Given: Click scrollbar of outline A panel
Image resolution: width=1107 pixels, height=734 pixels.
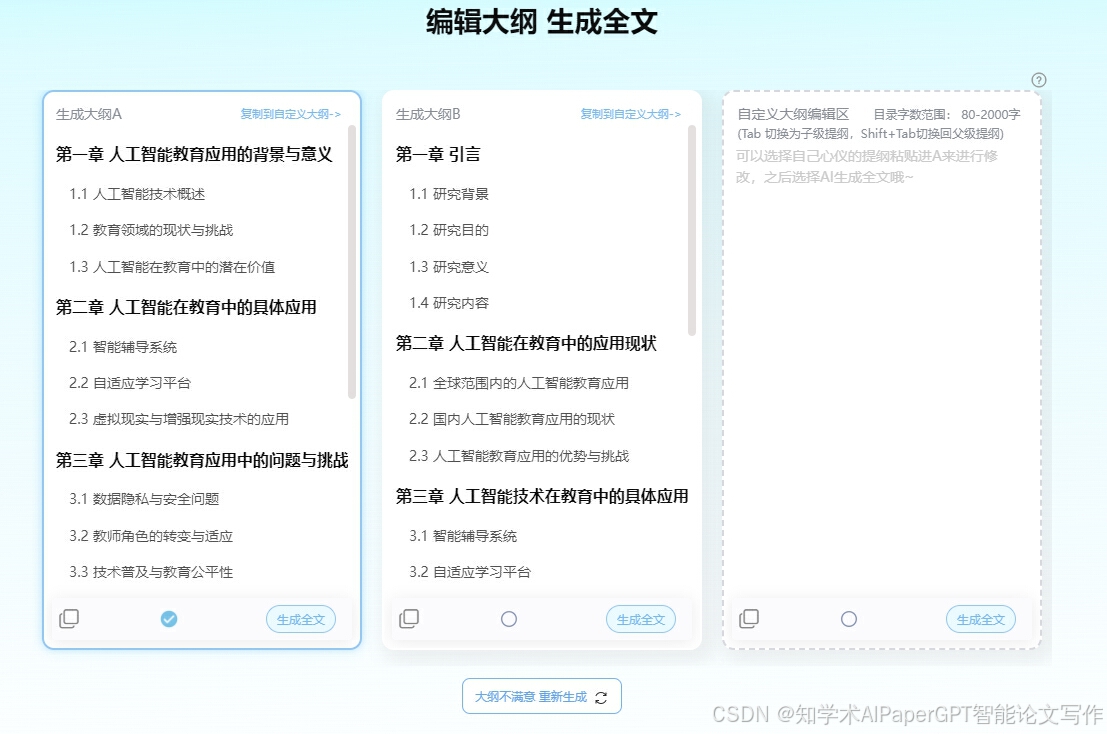Looking at the screenshot, I should pos(352,262).
